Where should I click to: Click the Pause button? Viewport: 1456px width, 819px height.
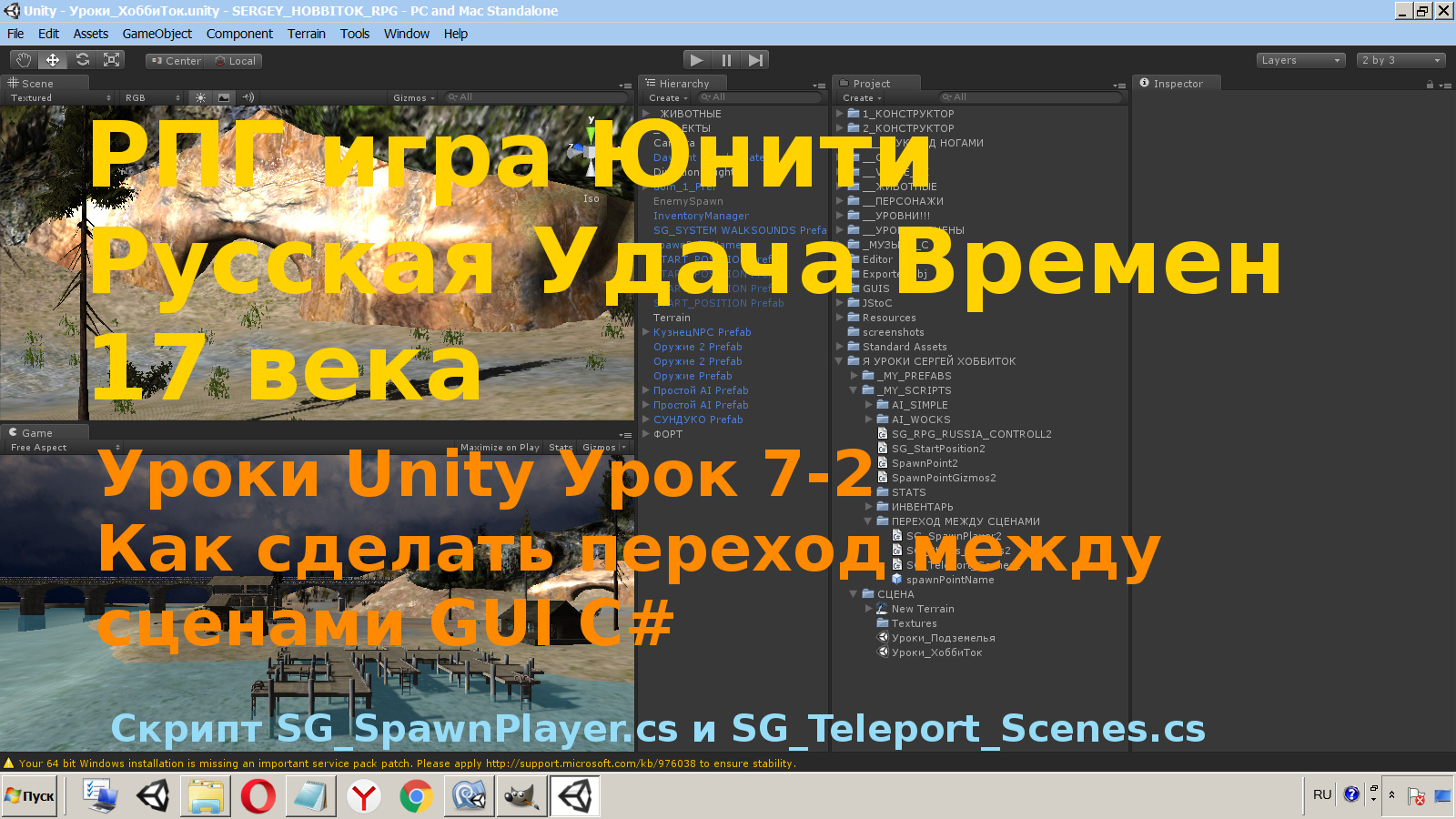[x=726, y=60]
